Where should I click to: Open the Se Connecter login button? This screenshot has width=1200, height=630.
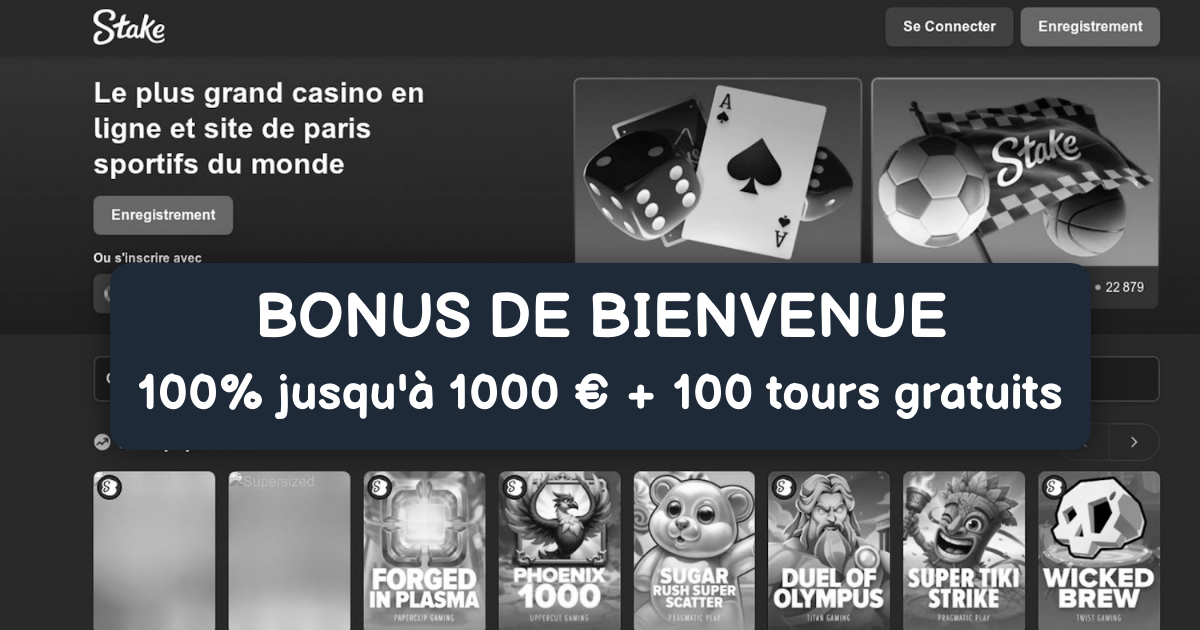[949, 27]
